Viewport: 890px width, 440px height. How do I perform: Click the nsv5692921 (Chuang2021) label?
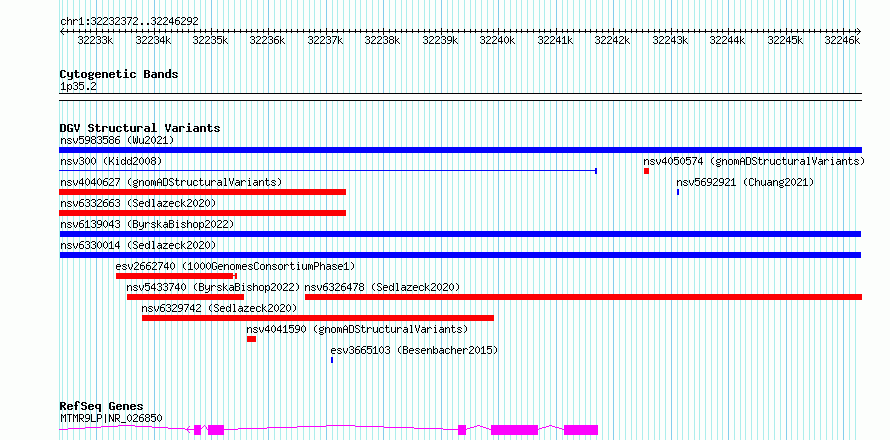click(x=745, y=182)
